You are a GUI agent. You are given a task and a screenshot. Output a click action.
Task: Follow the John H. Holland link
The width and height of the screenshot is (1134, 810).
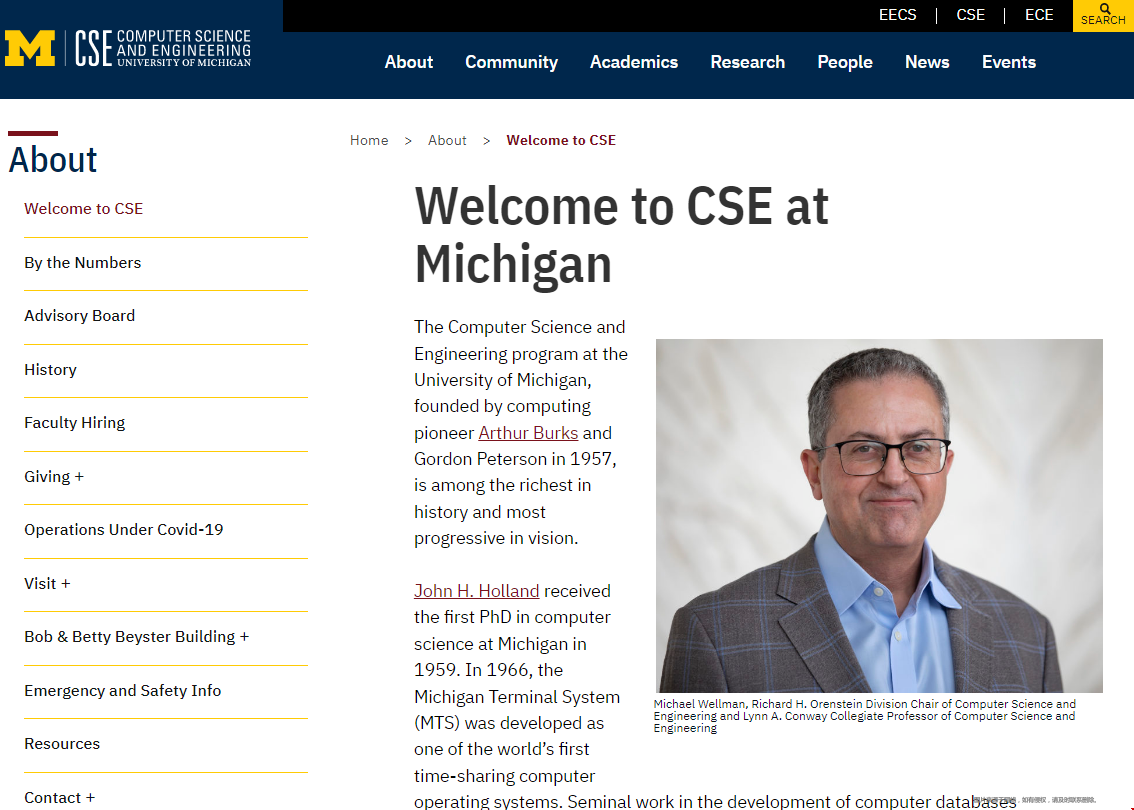tap(476, 591)
